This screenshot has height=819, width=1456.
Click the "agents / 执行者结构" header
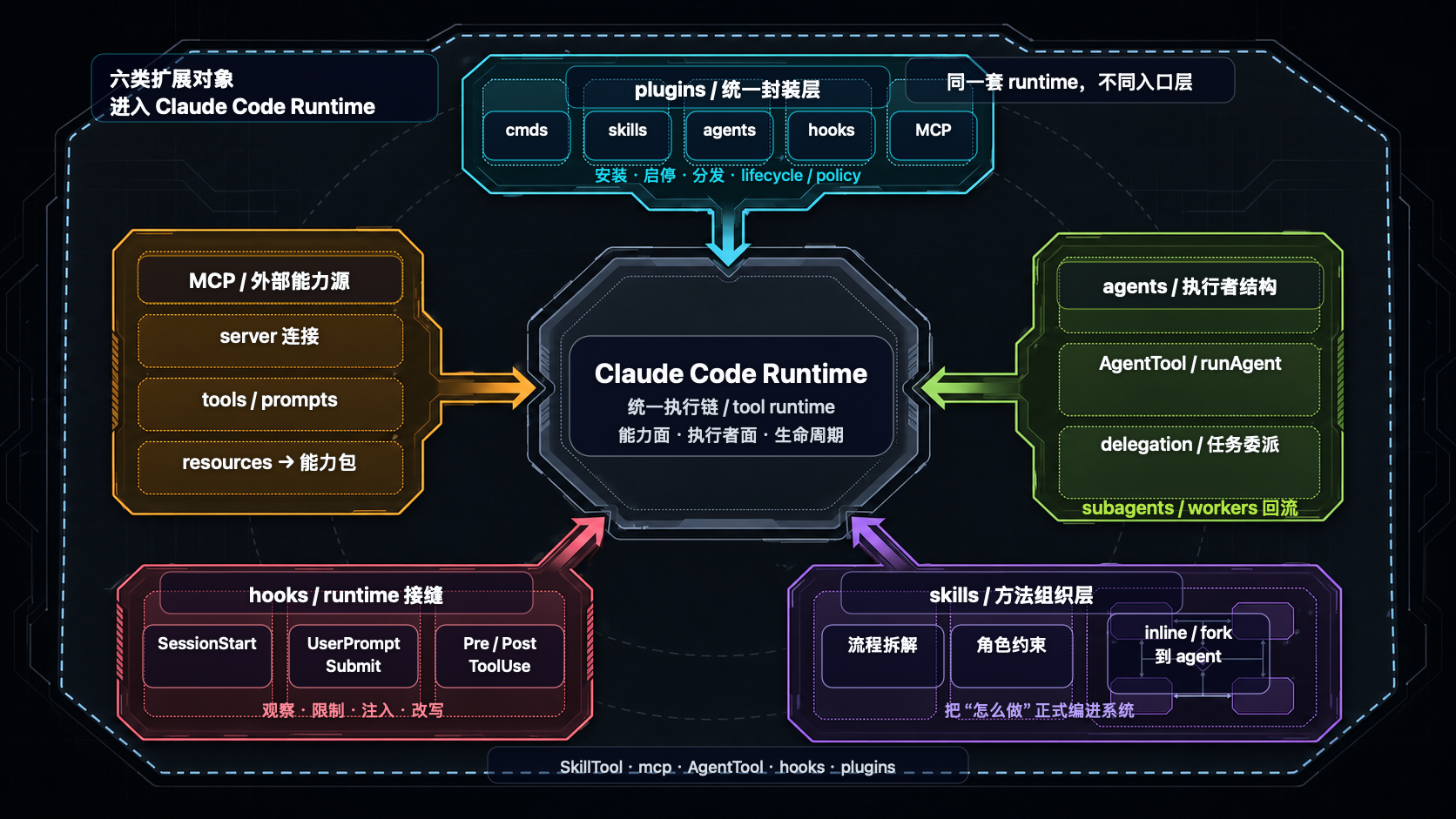pyautogui.click(x=1190, y=286)
